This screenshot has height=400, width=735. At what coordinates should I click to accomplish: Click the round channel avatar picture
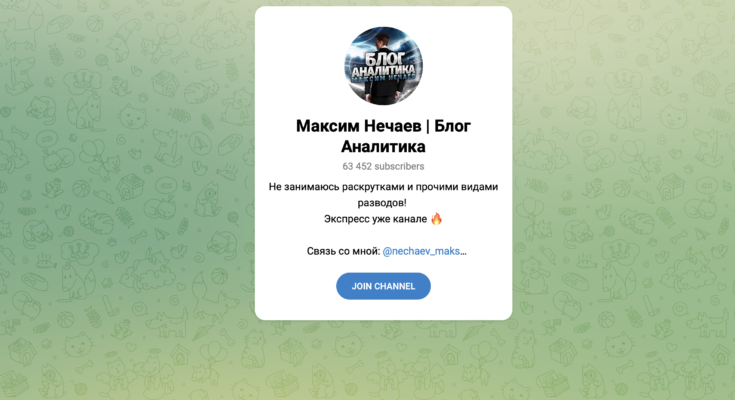pyautogui.click(x=383, y=66)
